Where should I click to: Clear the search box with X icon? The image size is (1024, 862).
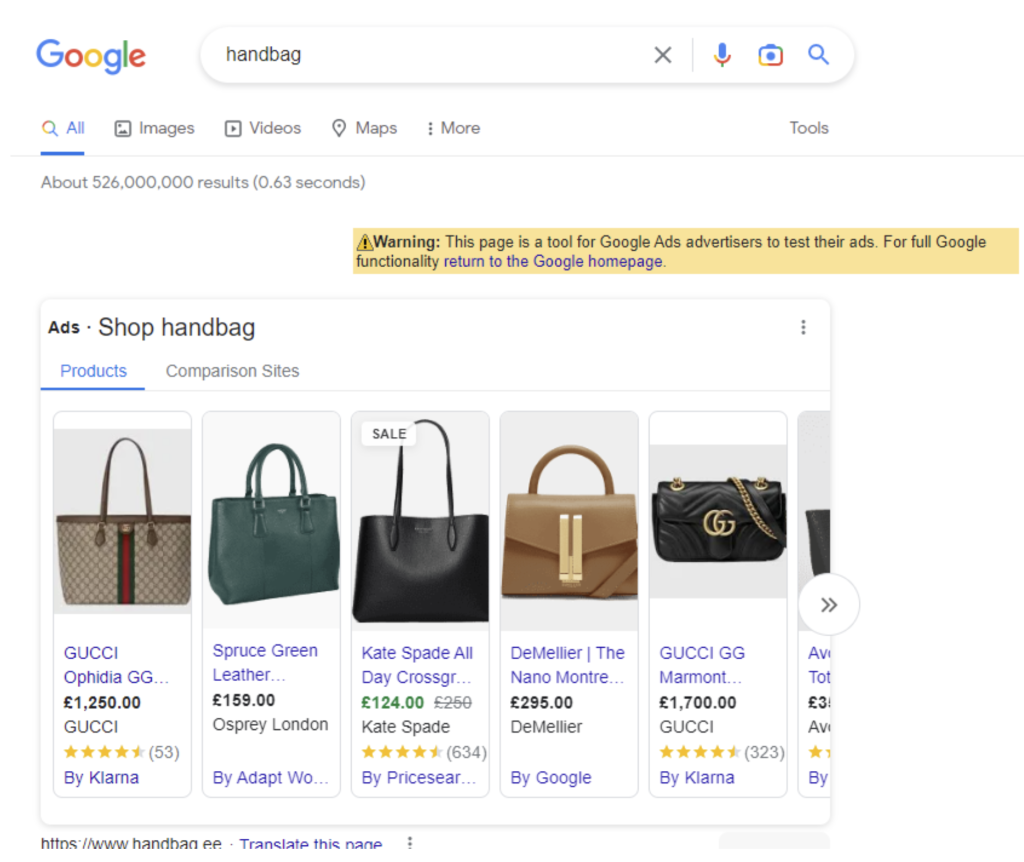pyautogui.click(x=663, y=55)
